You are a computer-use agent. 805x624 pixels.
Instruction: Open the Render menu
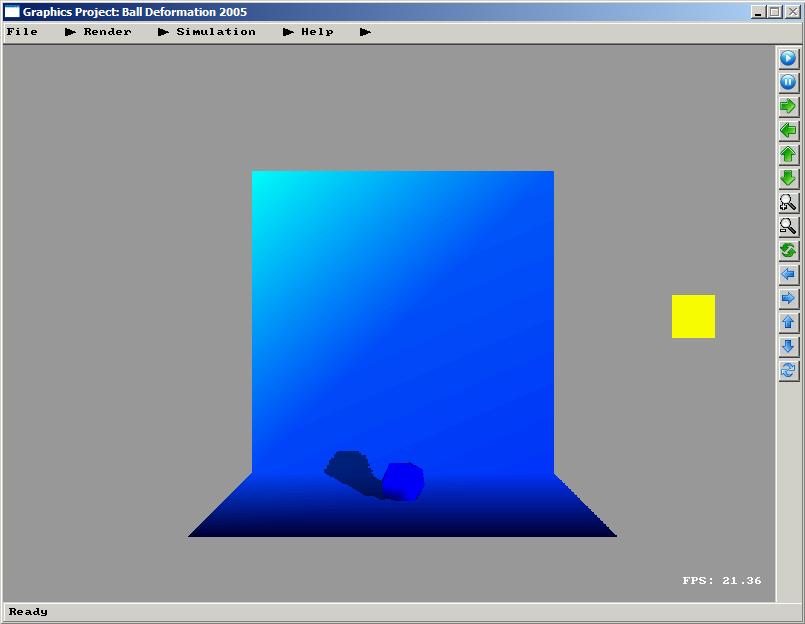click(x=107, y=32)
